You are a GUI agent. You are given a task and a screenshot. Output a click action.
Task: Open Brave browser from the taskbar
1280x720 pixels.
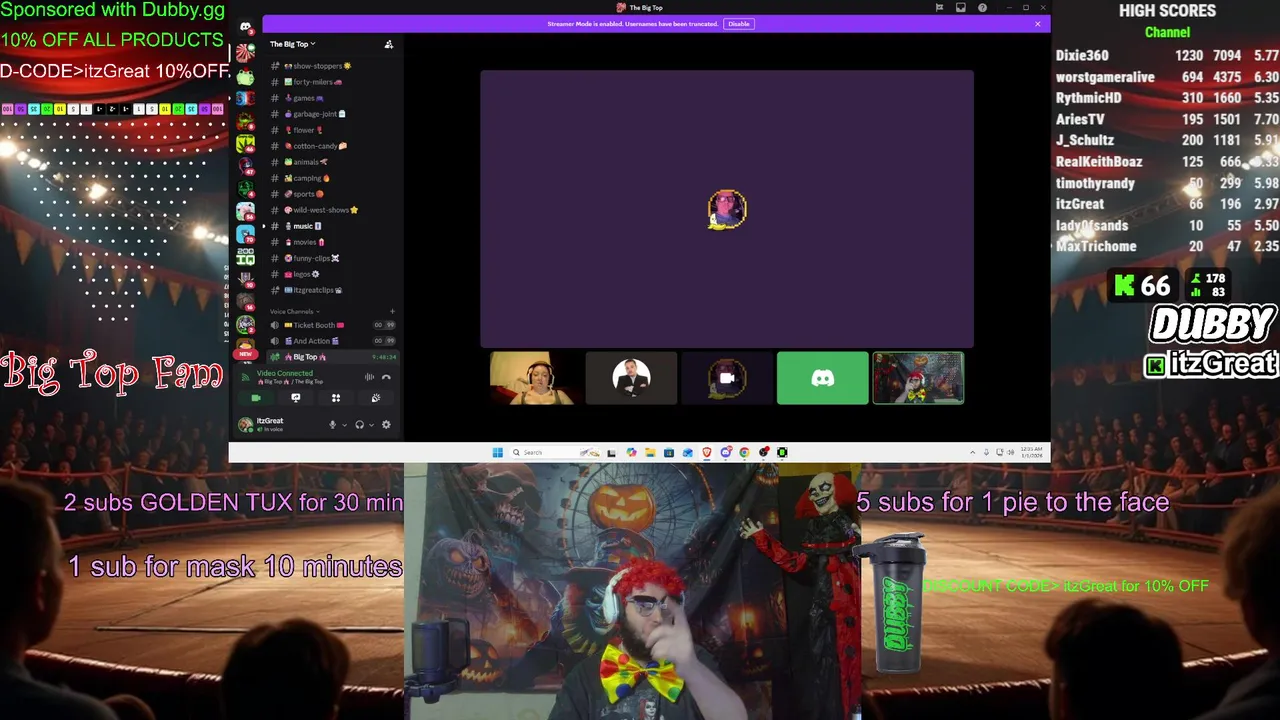click(707, 452)
